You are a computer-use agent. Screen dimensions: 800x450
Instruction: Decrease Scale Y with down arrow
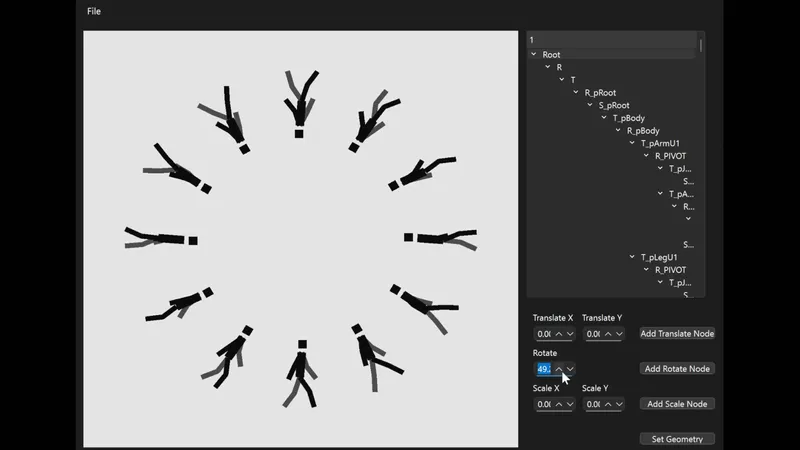pyautogui.click(x=619, y=404)
